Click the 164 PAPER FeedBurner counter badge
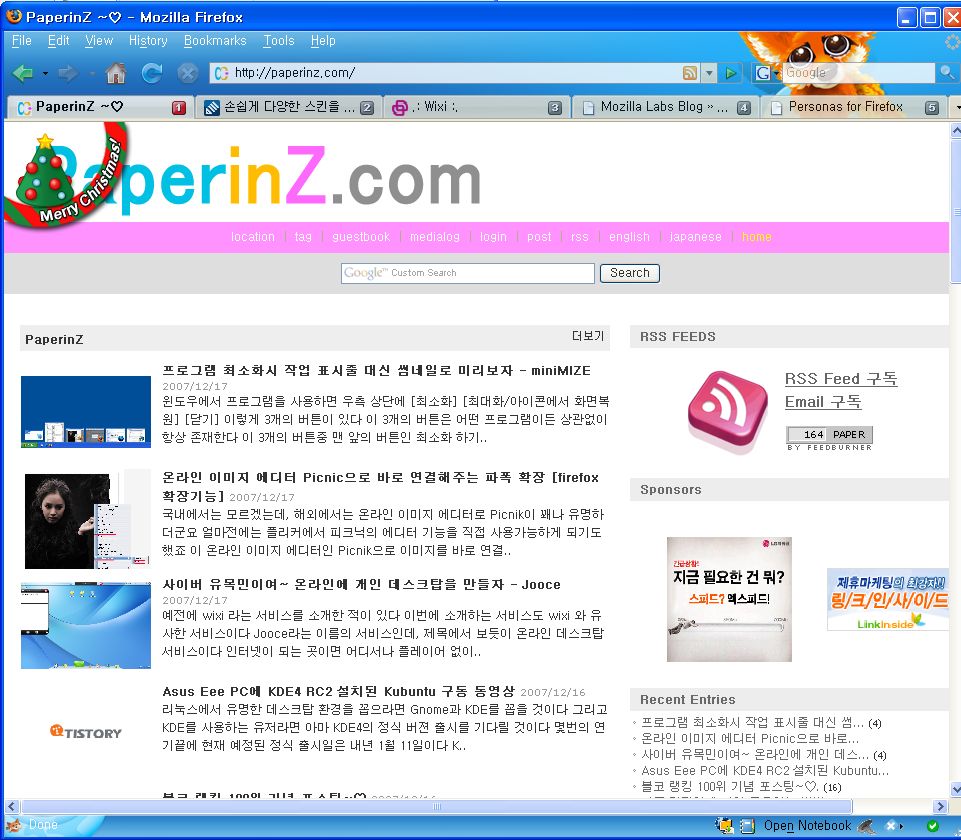This screenshot has height=840, width=961. click(x=829, y=438)
